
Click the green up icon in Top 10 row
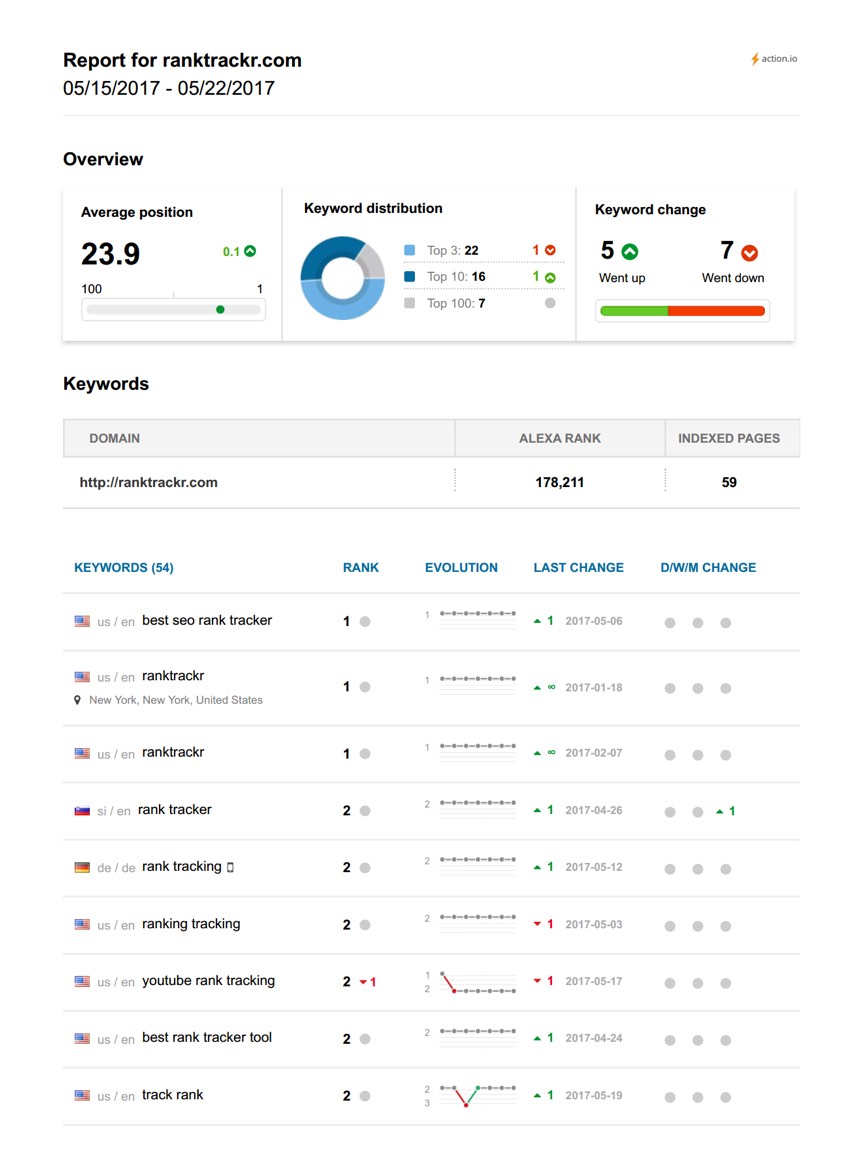(550, 277)
